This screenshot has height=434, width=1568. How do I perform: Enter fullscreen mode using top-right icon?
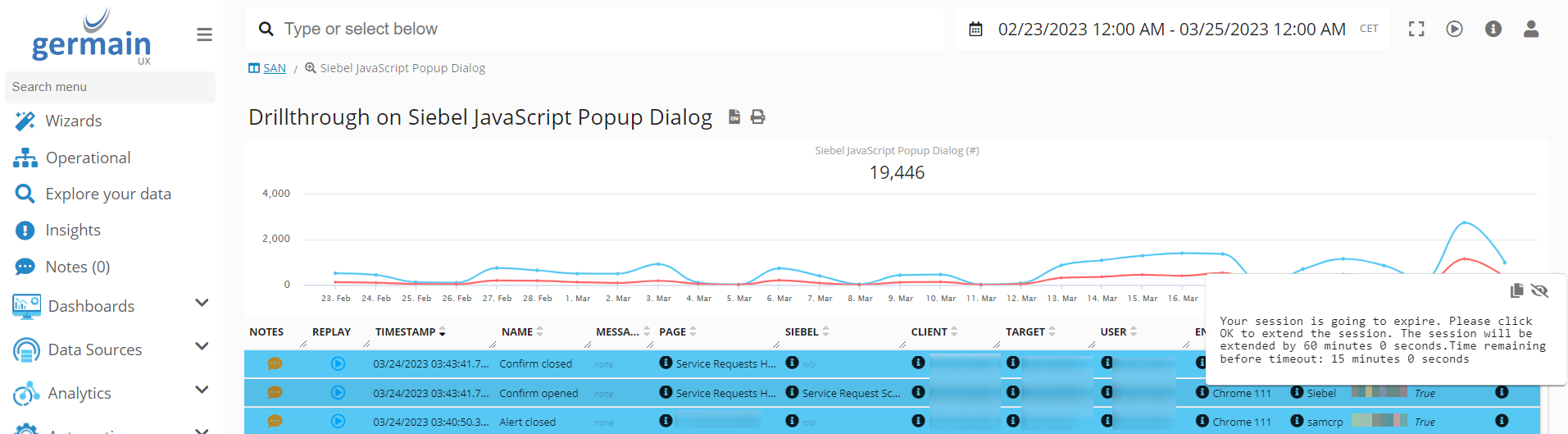click(1416, 30)
